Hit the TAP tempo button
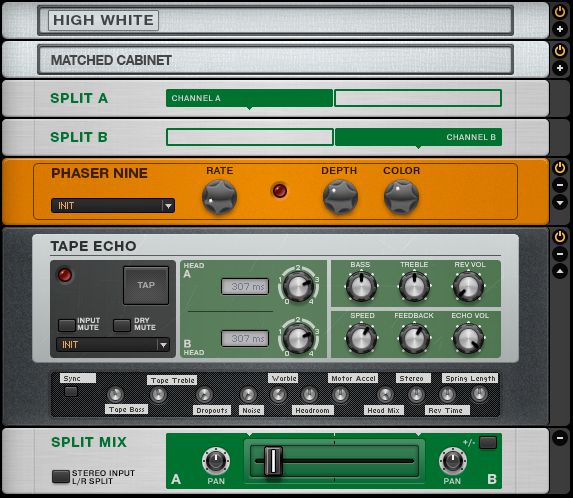The width and height of the screenshot is (573, 498). point(146,285)
